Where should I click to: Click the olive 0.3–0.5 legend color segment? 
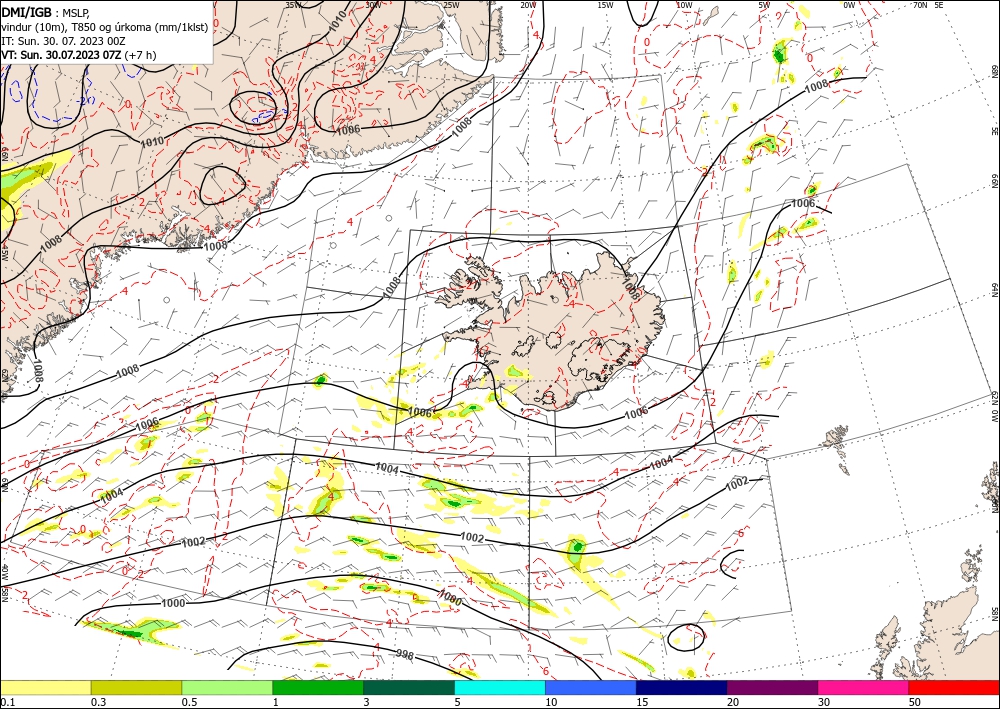(136, 687)
